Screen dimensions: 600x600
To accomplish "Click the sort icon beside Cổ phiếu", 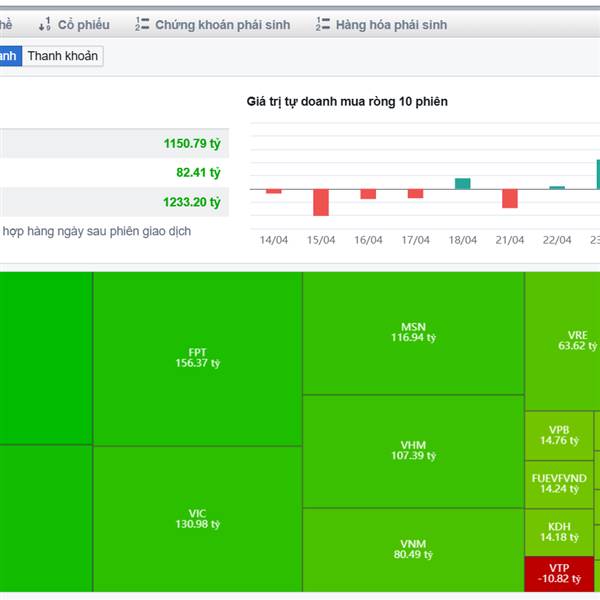I will (45, 24).
